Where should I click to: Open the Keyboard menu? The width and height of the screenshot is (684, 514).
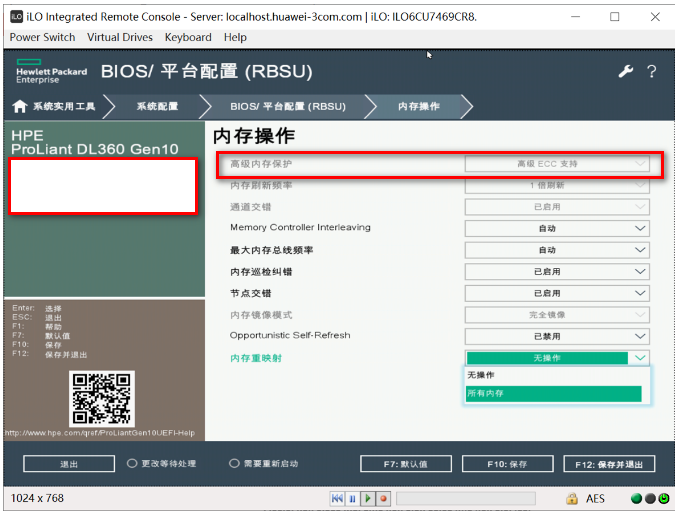(x=188, y=38)
